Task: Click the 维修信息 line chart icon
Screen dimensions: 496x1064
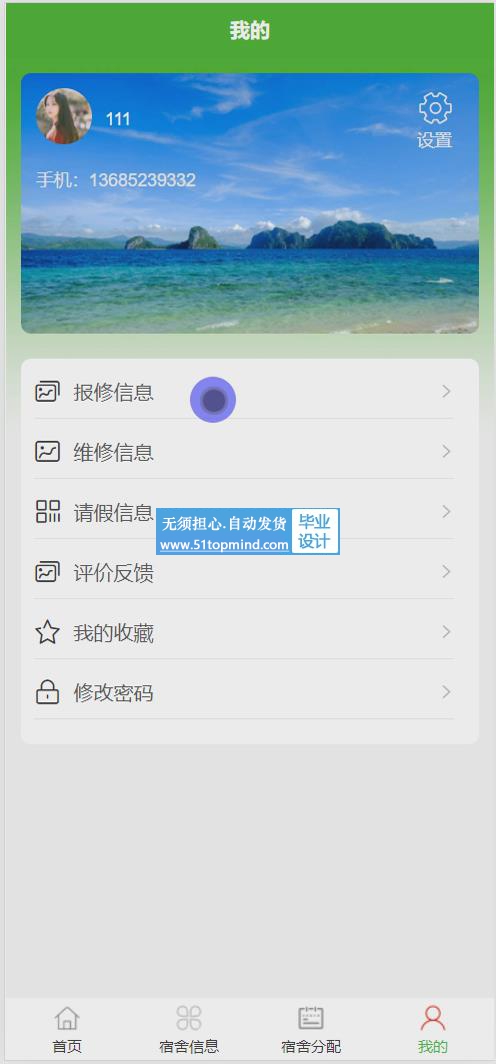Action: point(47,452)
